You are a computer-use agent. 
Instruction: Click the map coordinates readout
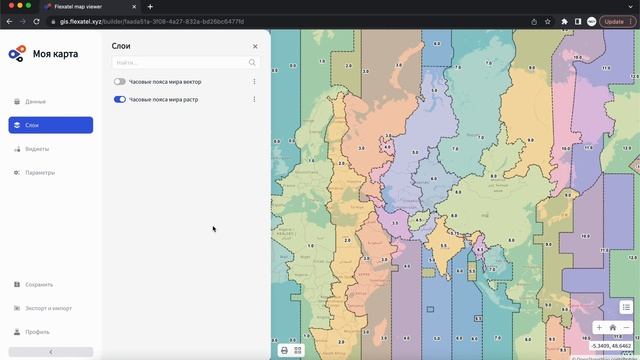pyautogui.click(x=611, y=346)
